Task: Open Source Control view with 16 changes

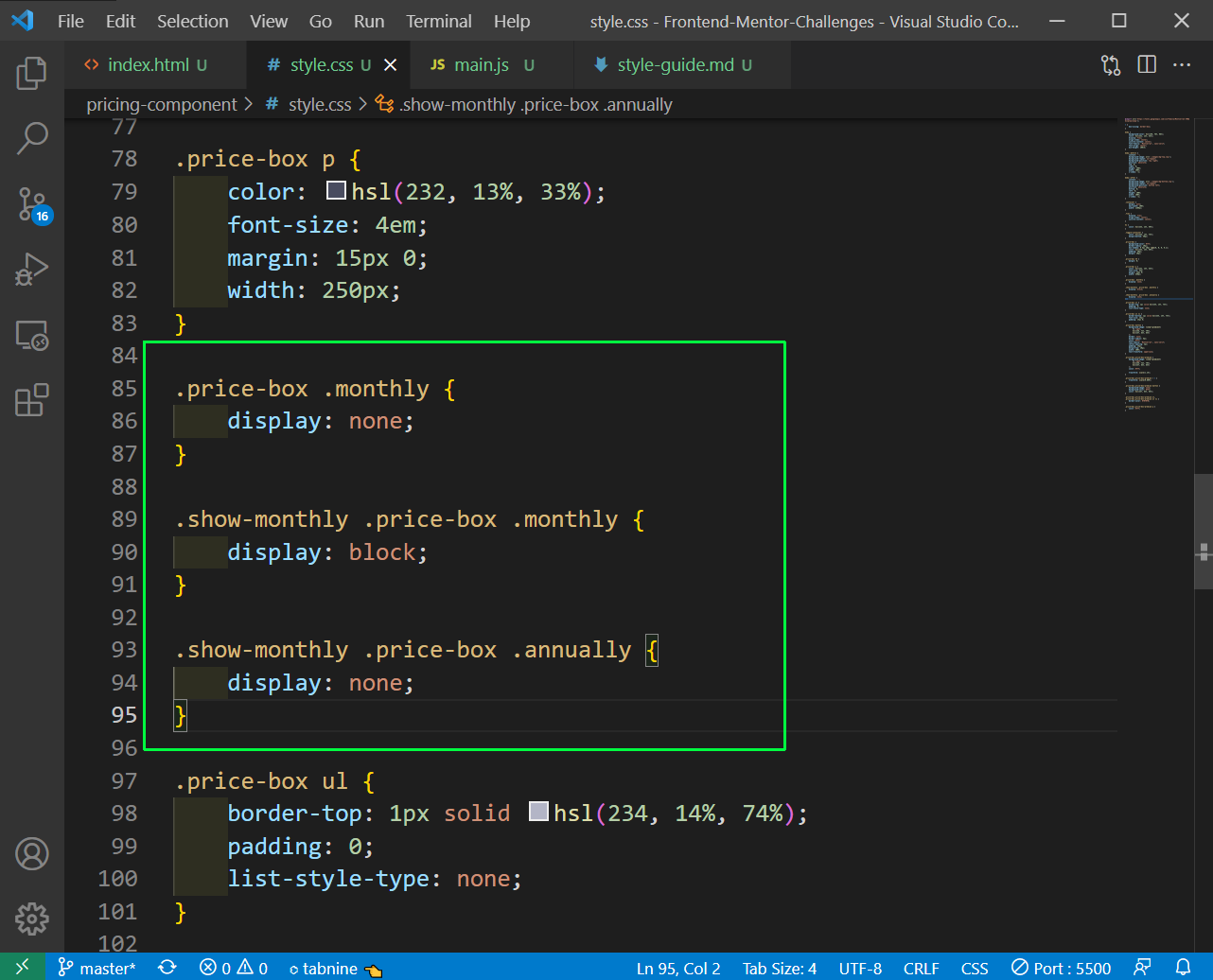Action: pos(31,204)
